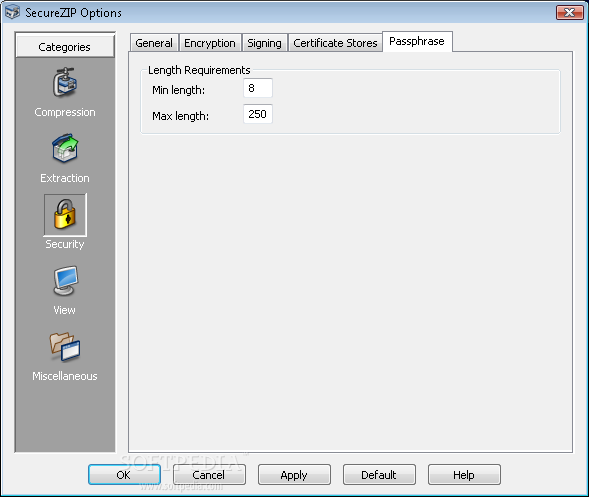The width and height of the screenshot is (589, 497).
Task: Restore settings with the Default button
Action: point(379,474)
